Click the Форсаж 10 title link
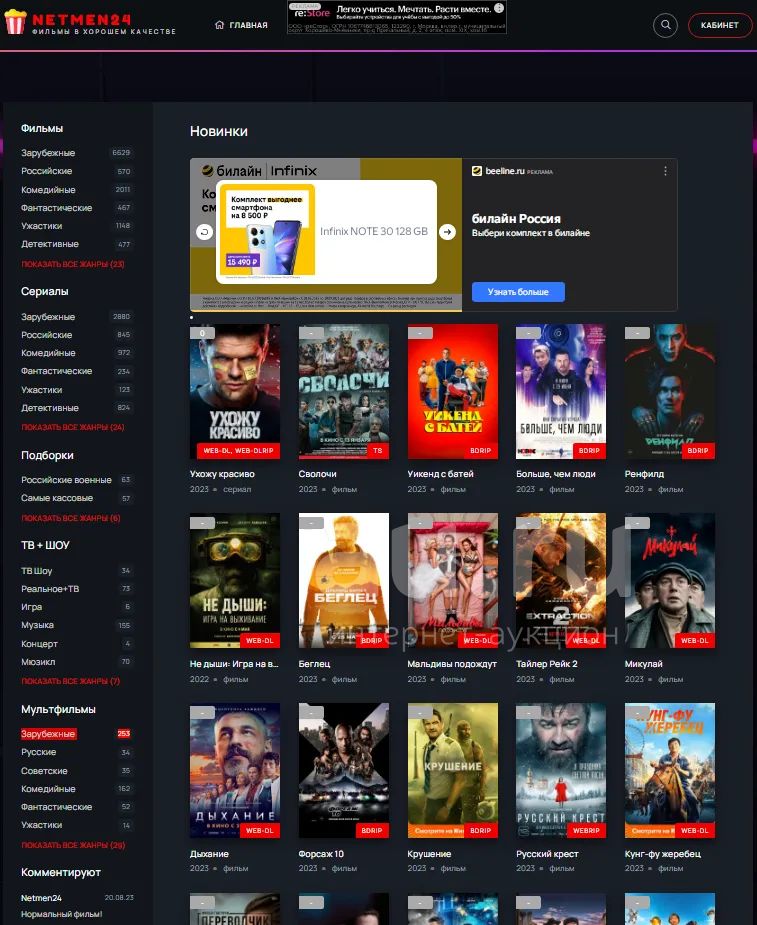The image size is (757, 925). coord(321,854)
